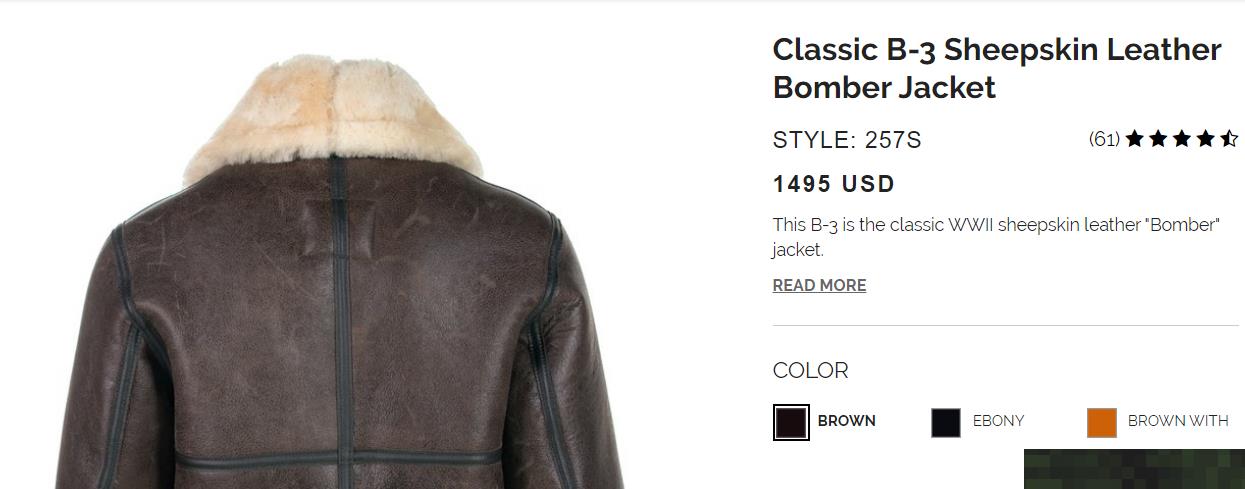Click the Classic B-3 Sheepskin jacket title
Image resolution: width=1245 pixels, height=489 pixels.
[x=997, y=68]
